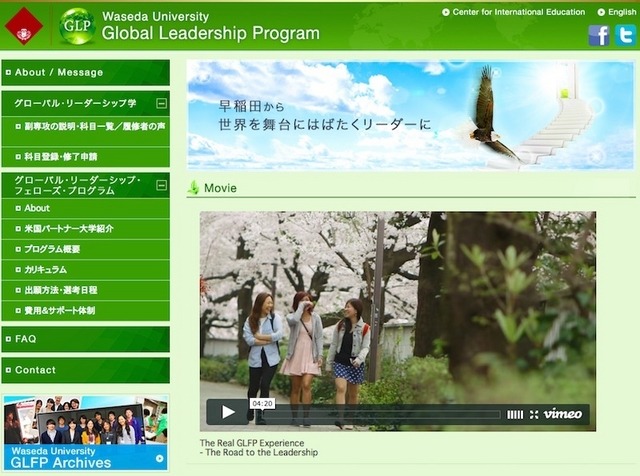Click the green GLP globe logo
The width and height of the screenshot is (640, 476).
77,26
